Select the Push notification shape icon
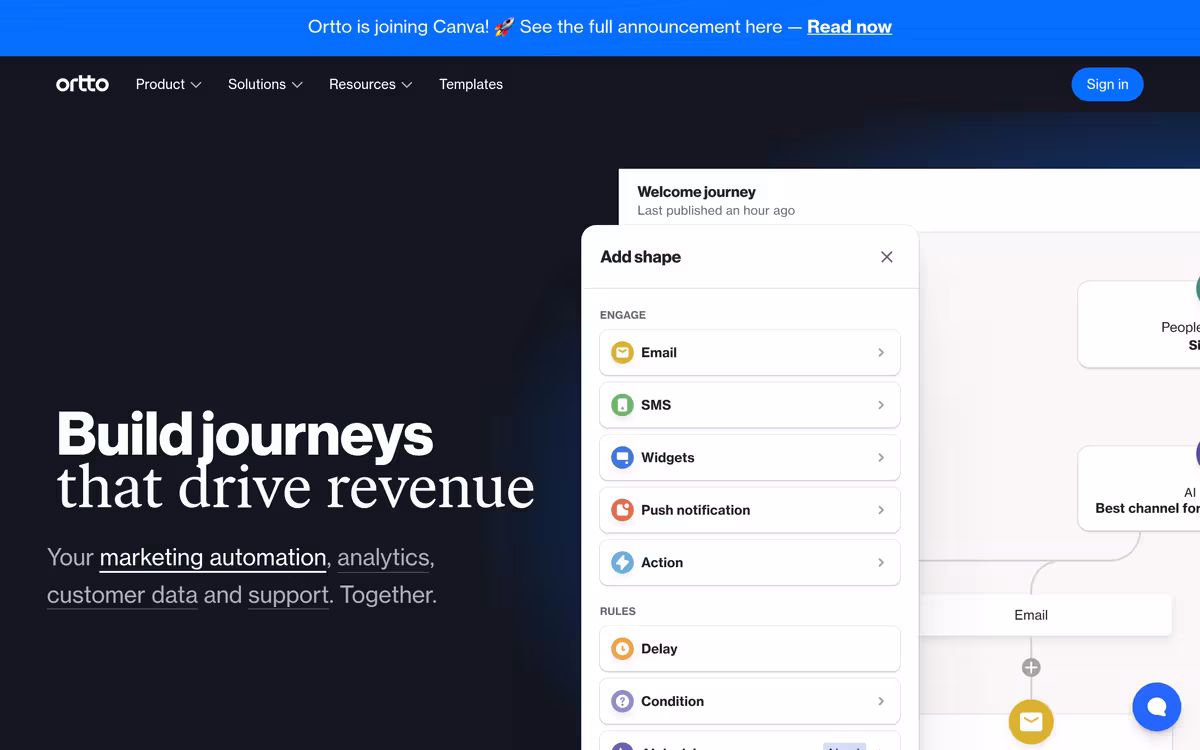The image size is (1200, 750). (x=622, y=510)
